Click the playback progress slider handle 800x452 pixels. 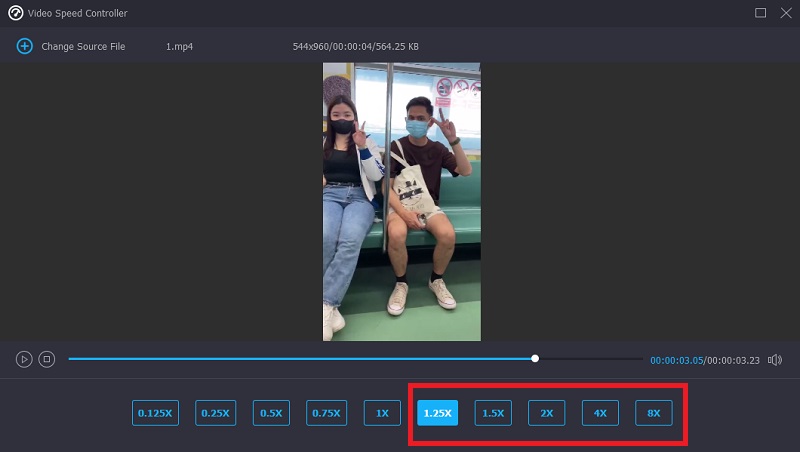[535, 359]
